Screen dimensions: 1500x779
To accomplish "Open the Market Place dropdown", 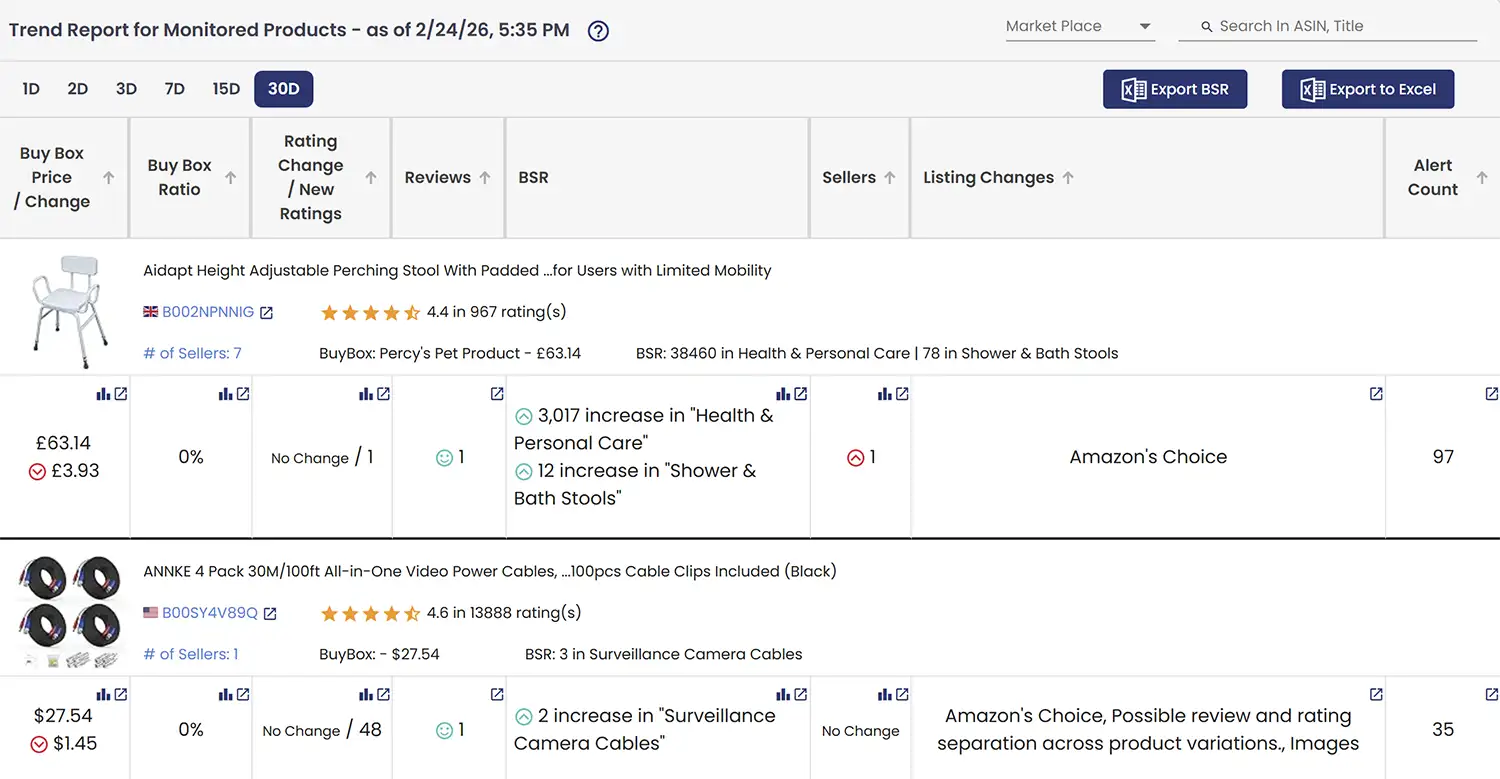I will [1080, 26].
